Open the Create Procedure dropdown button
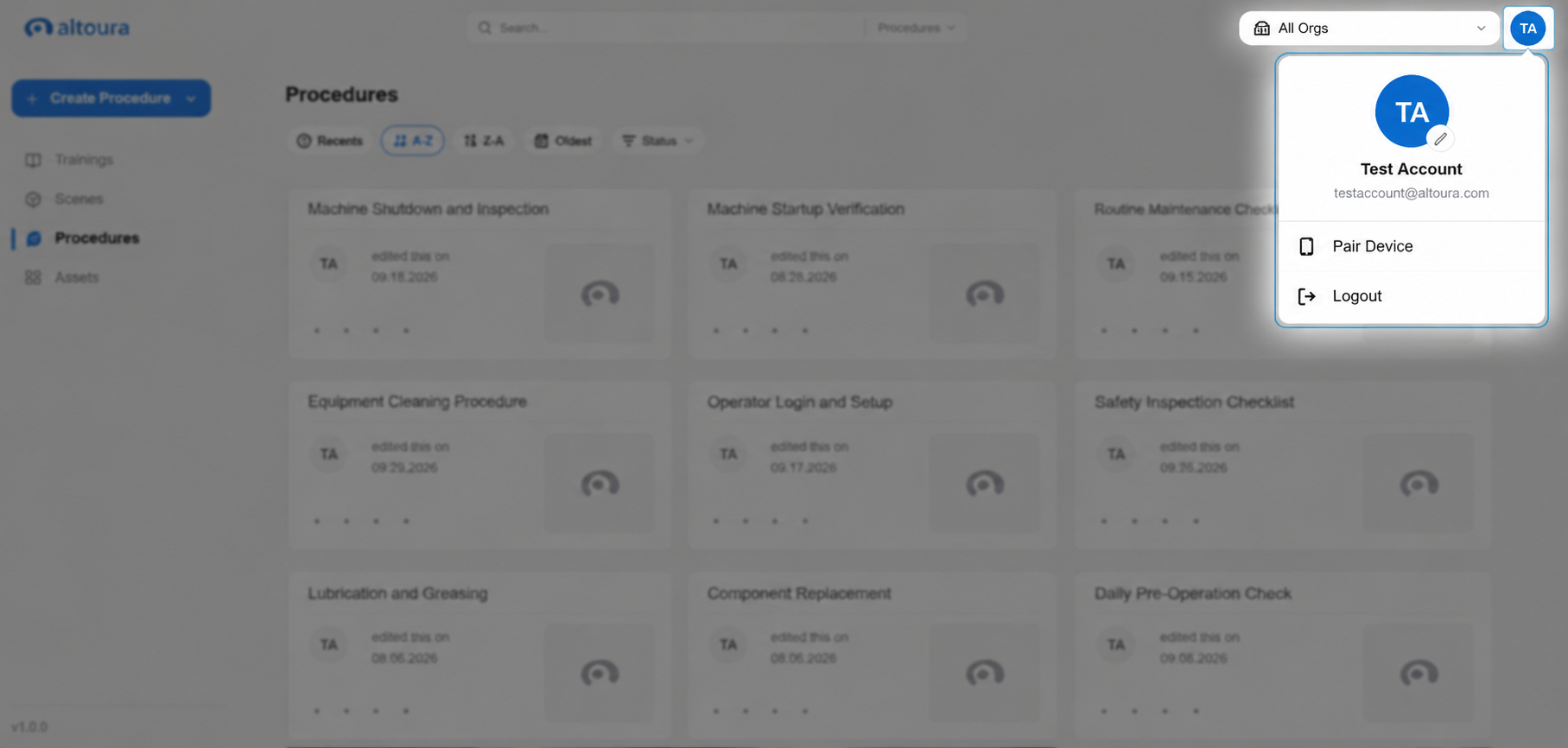Viewport: 1568px width, 748px height. pos(111,98)
